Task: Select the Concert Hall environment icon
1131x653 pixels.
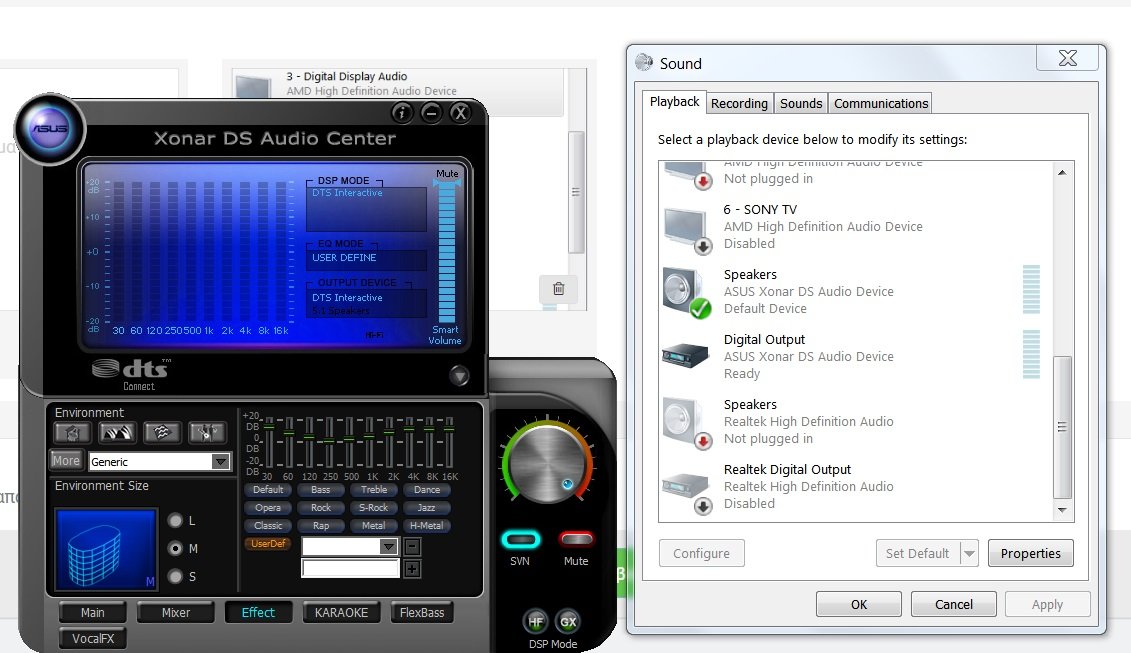Action: 117,432
